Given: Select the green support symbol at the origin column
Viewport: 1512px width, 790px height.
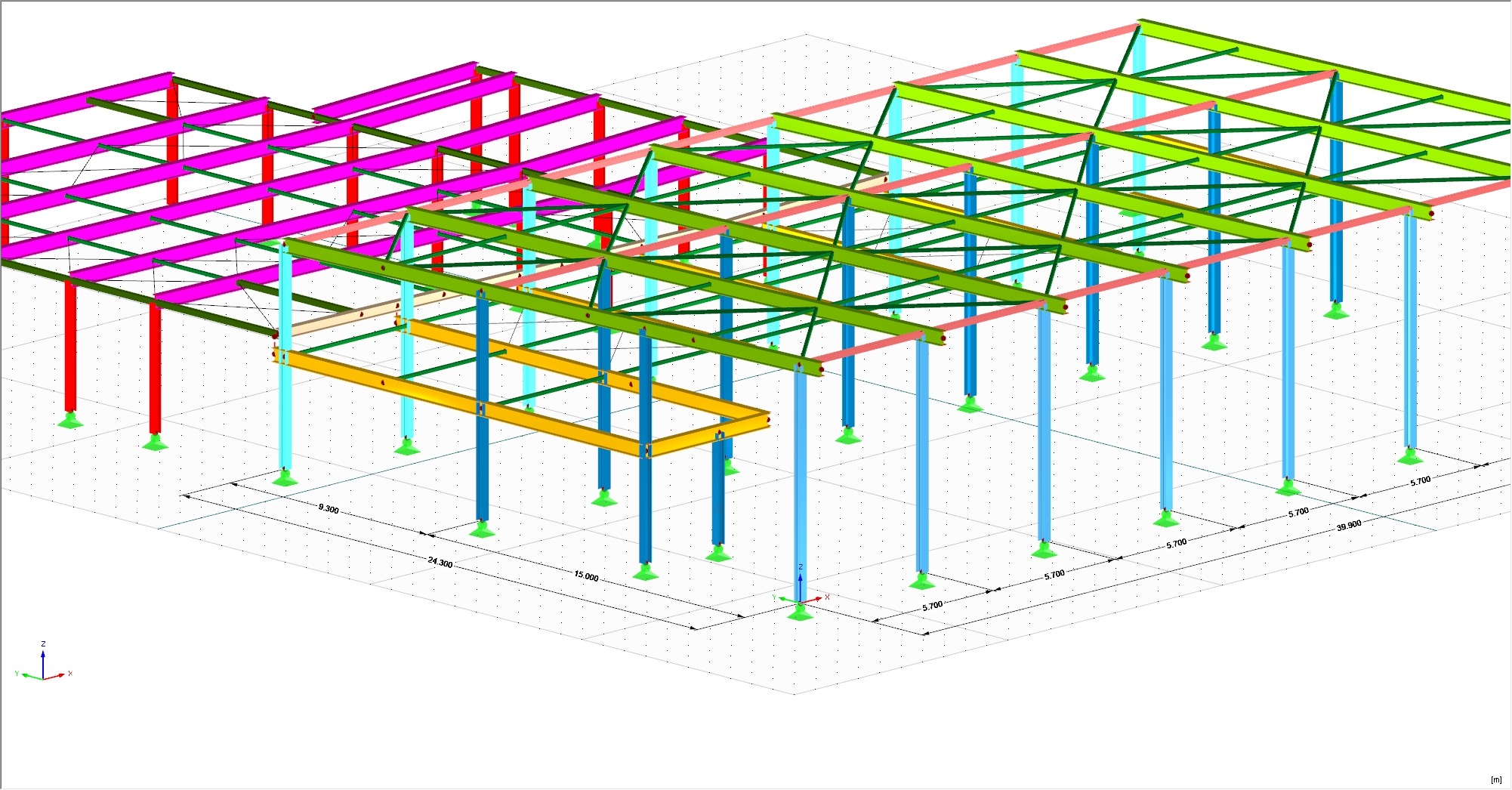Looking at the screenshot, I should click(801, 615).
